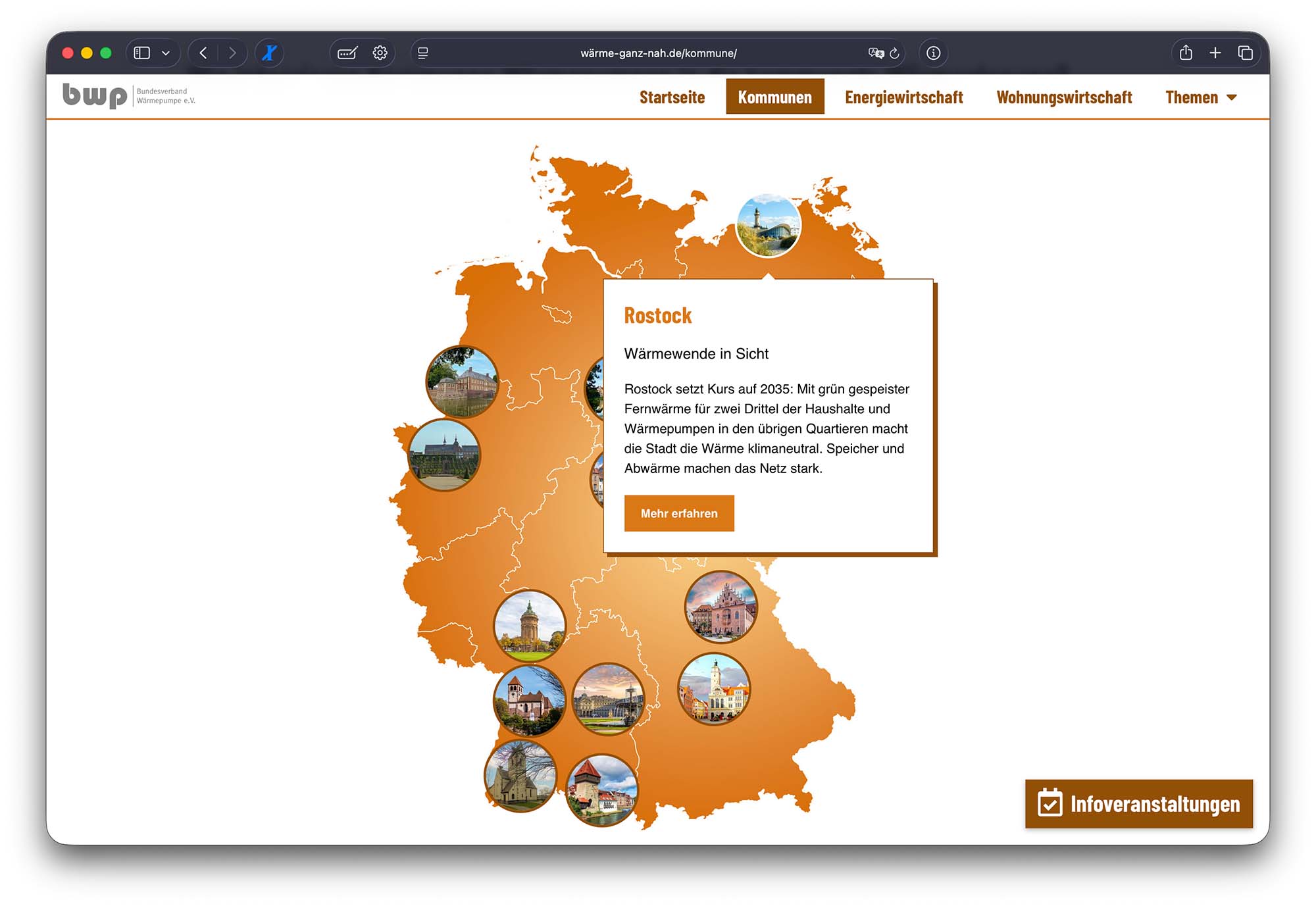Open the Infoveranstaltungen button

(1138, 803)
